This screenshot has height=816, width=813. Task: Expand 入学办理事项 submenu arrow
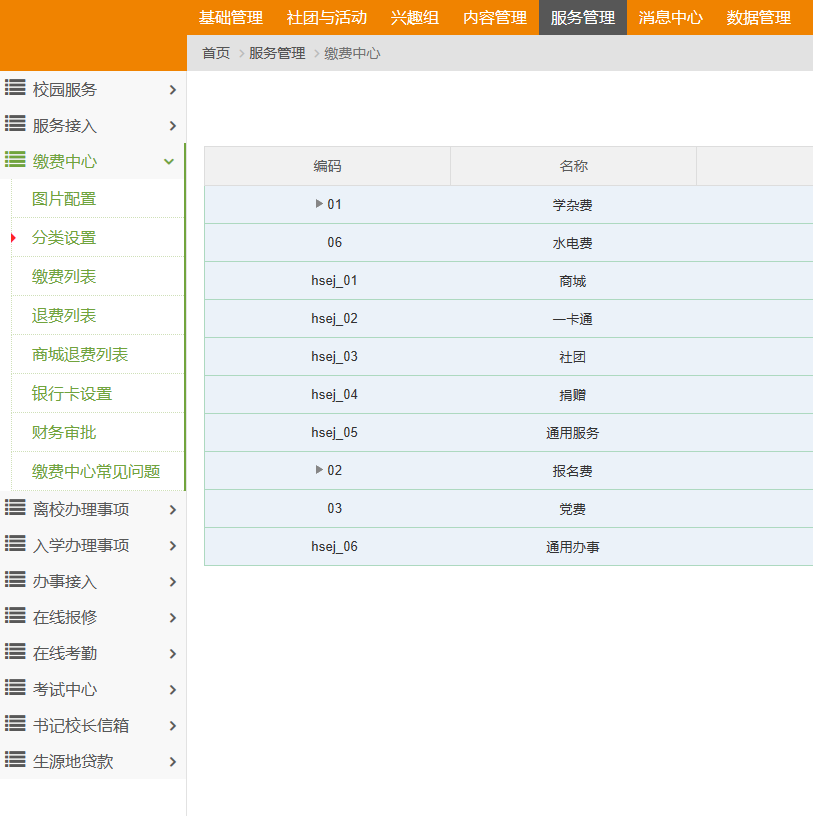[172, 546]
